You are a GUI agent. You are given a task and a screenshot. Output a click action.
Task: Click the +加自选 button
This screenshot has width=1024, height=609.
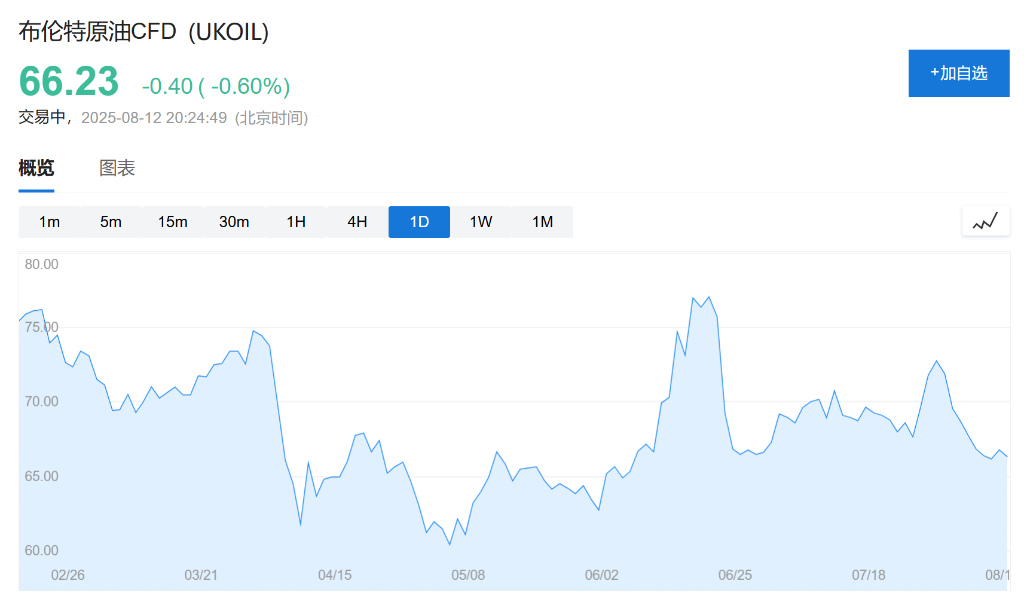click(x=958, y=73)
